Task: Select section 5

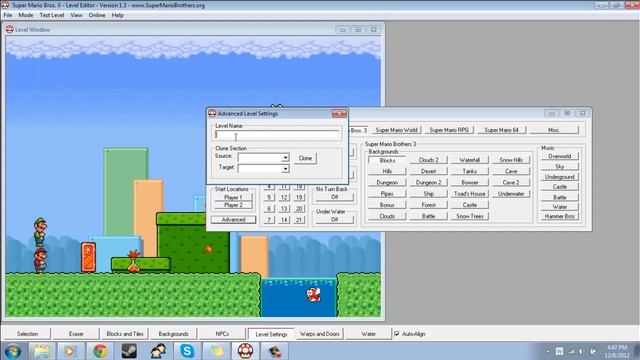Action: [x=269, y=198]
